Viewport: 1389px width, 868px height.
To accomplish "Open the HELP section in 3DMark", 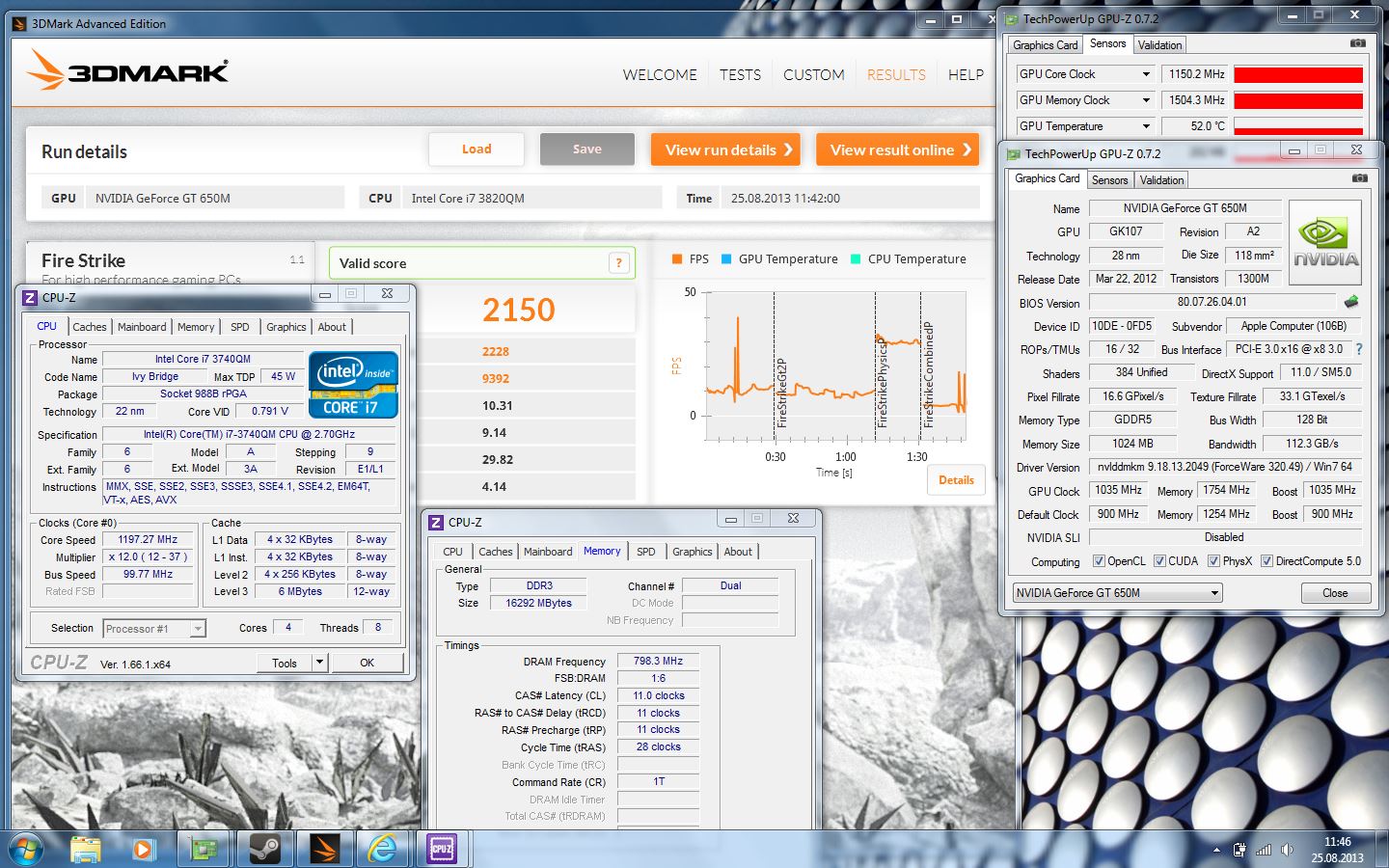I will (966, 74).
